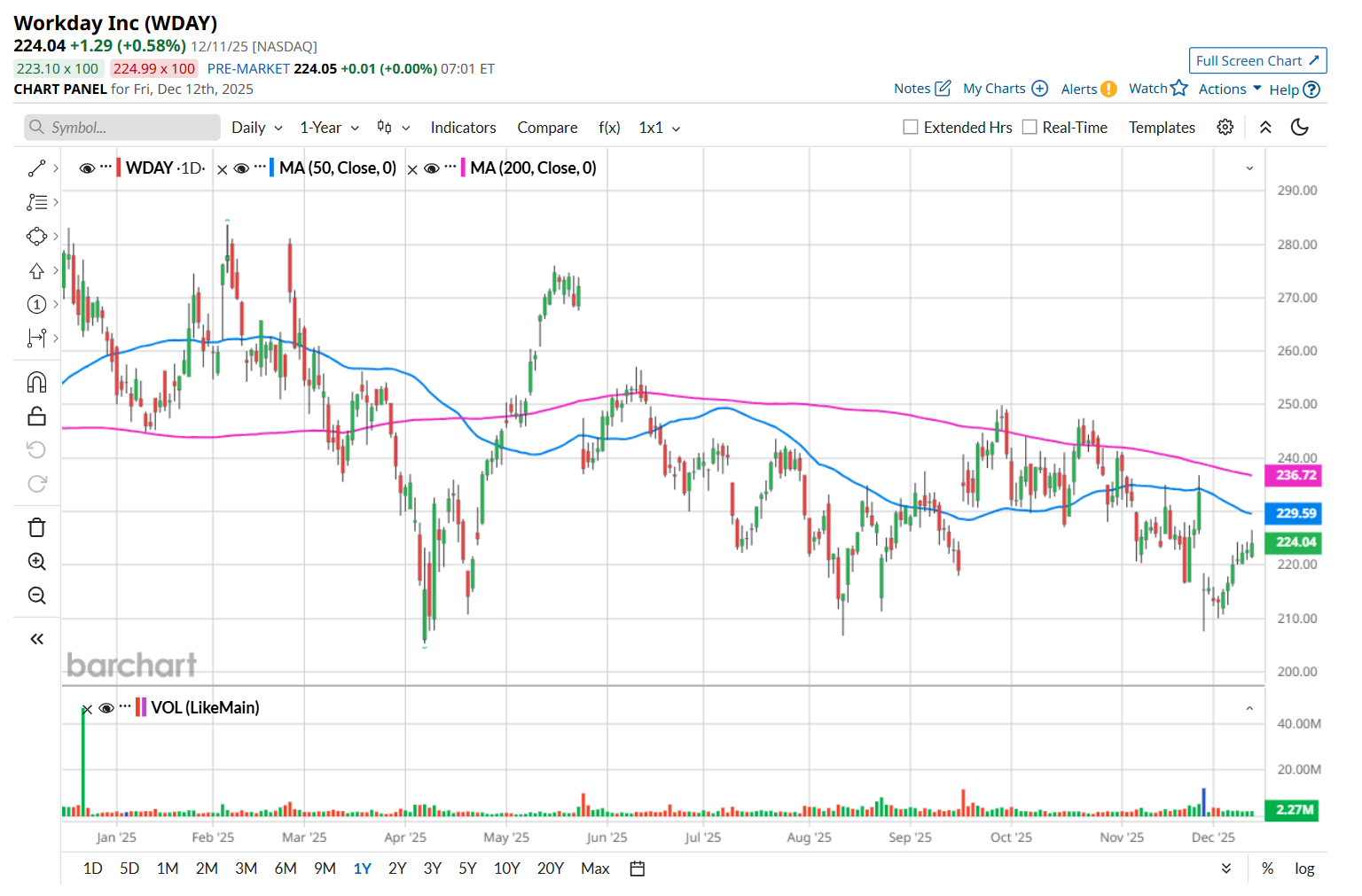Open the Indicators menu
The image size is (1362, 896).
pos(464,128)
